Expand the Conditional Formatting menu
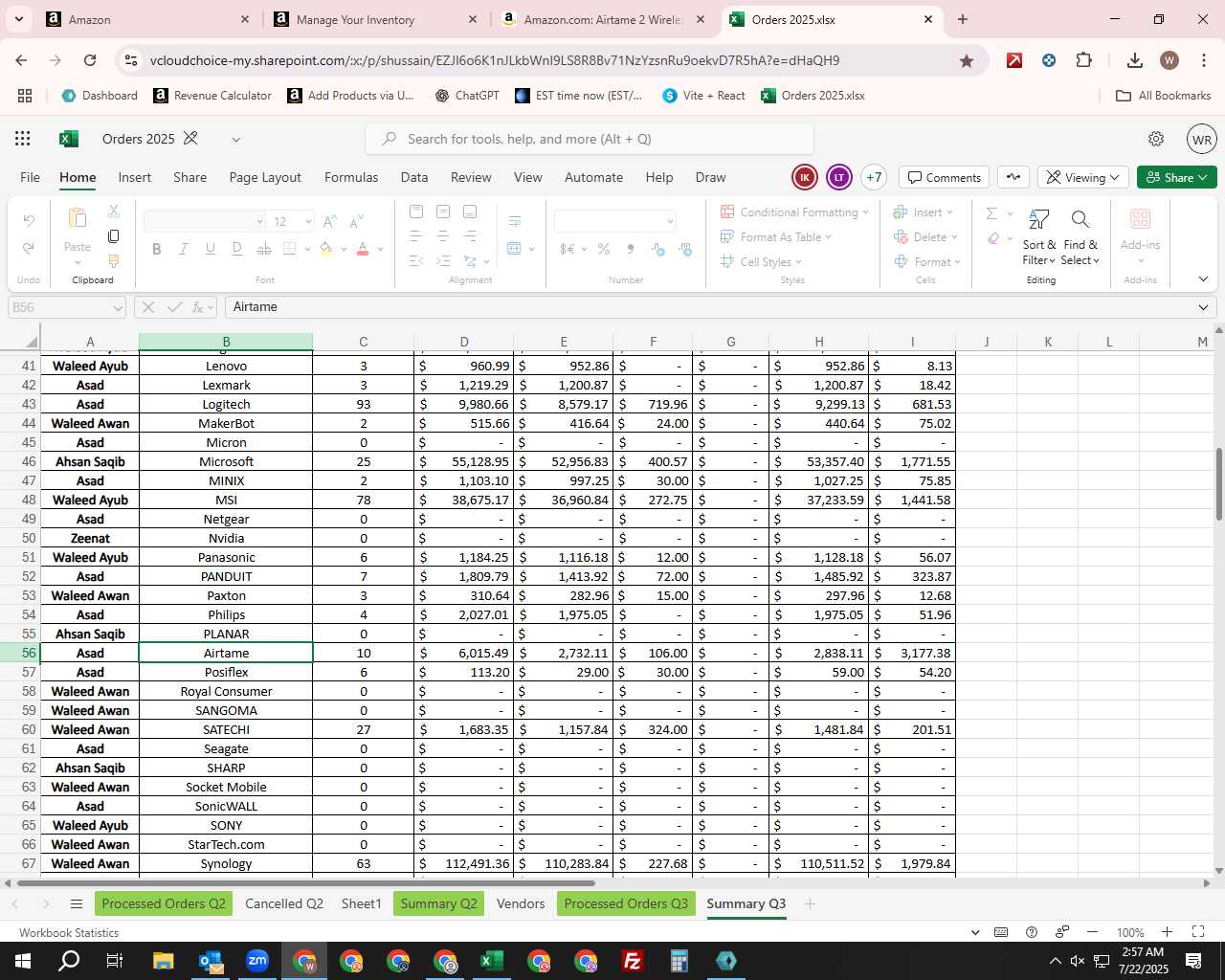The height and width of the screenshot is (980, 1225). click(794, 212)
